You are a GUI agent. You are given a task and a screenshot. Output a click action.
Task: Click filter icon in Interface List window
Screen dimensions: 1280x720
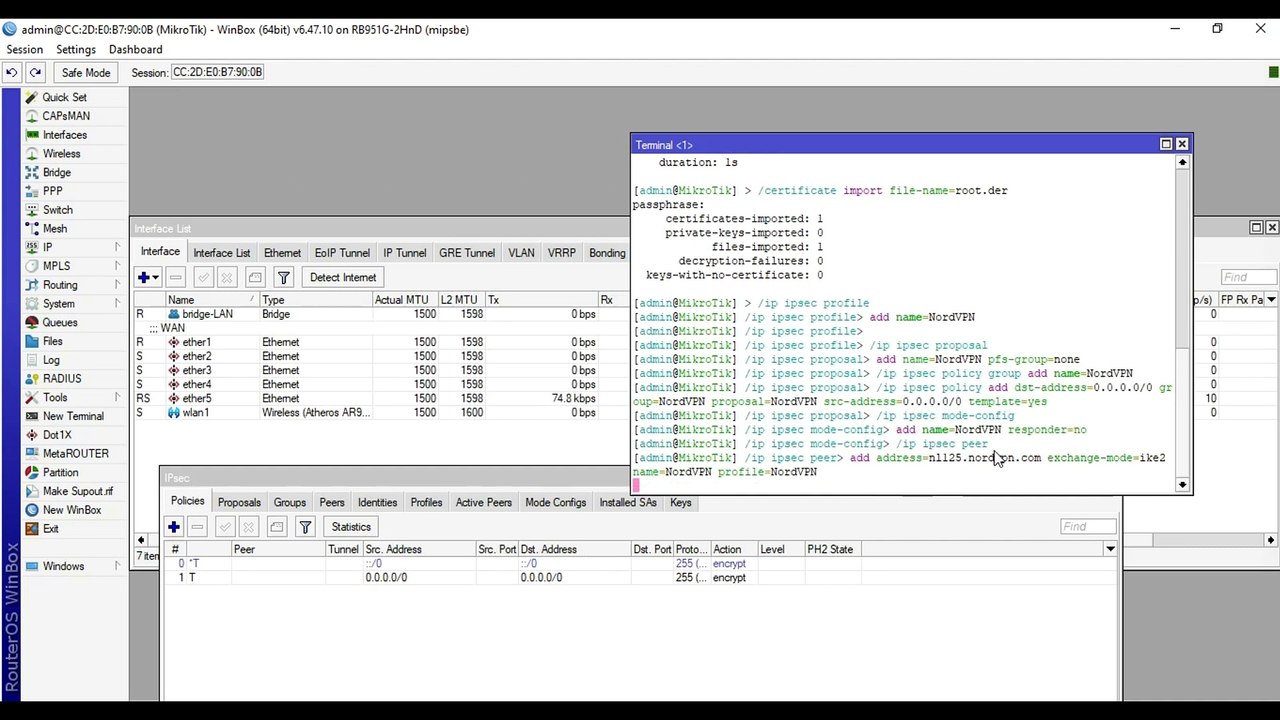[284, 277]
